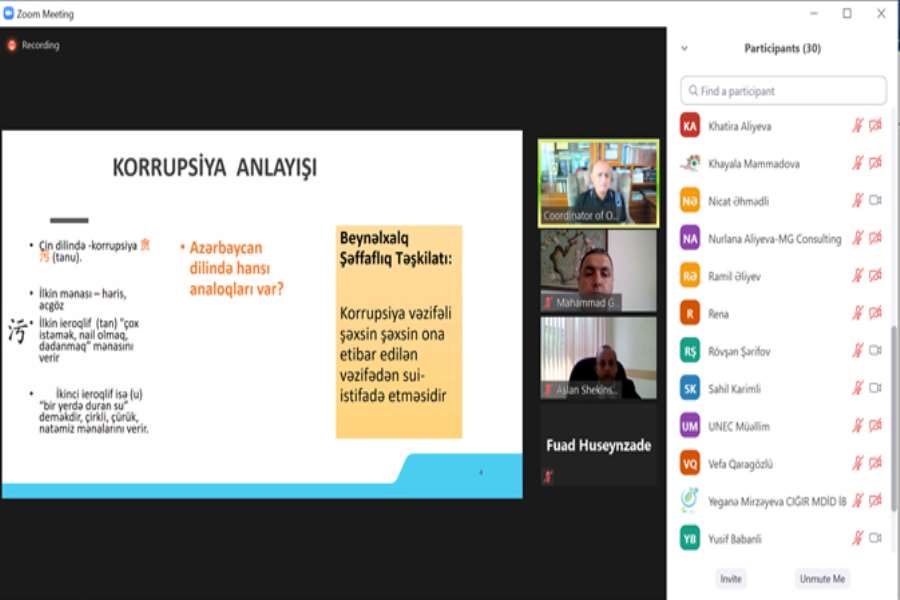The width and height of the screenshot is (900, 600).
Task: Click Nurlana Aliyeva's purple NA avatar
Action: [690, 238]
